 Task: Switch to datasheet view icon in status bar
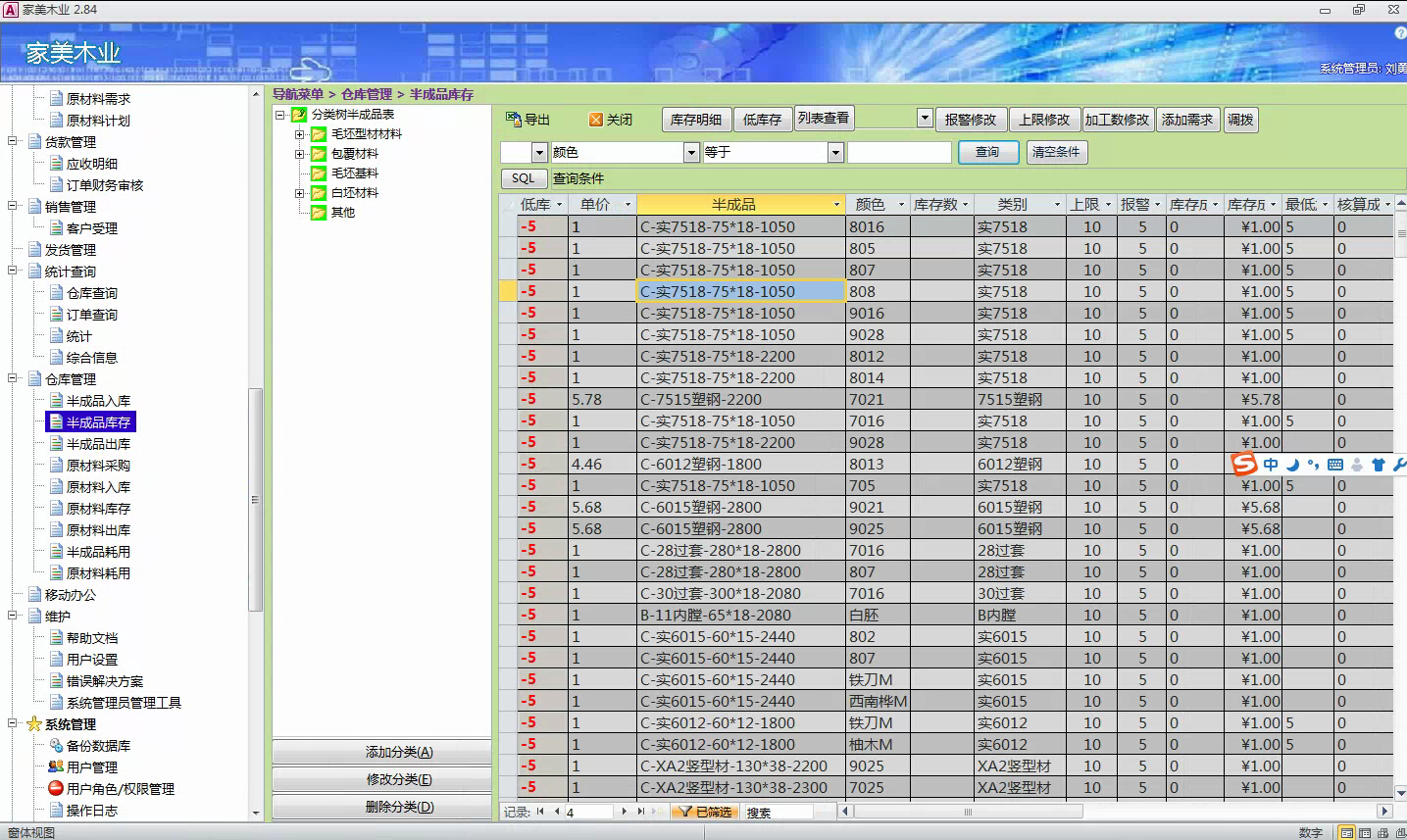1365,832
